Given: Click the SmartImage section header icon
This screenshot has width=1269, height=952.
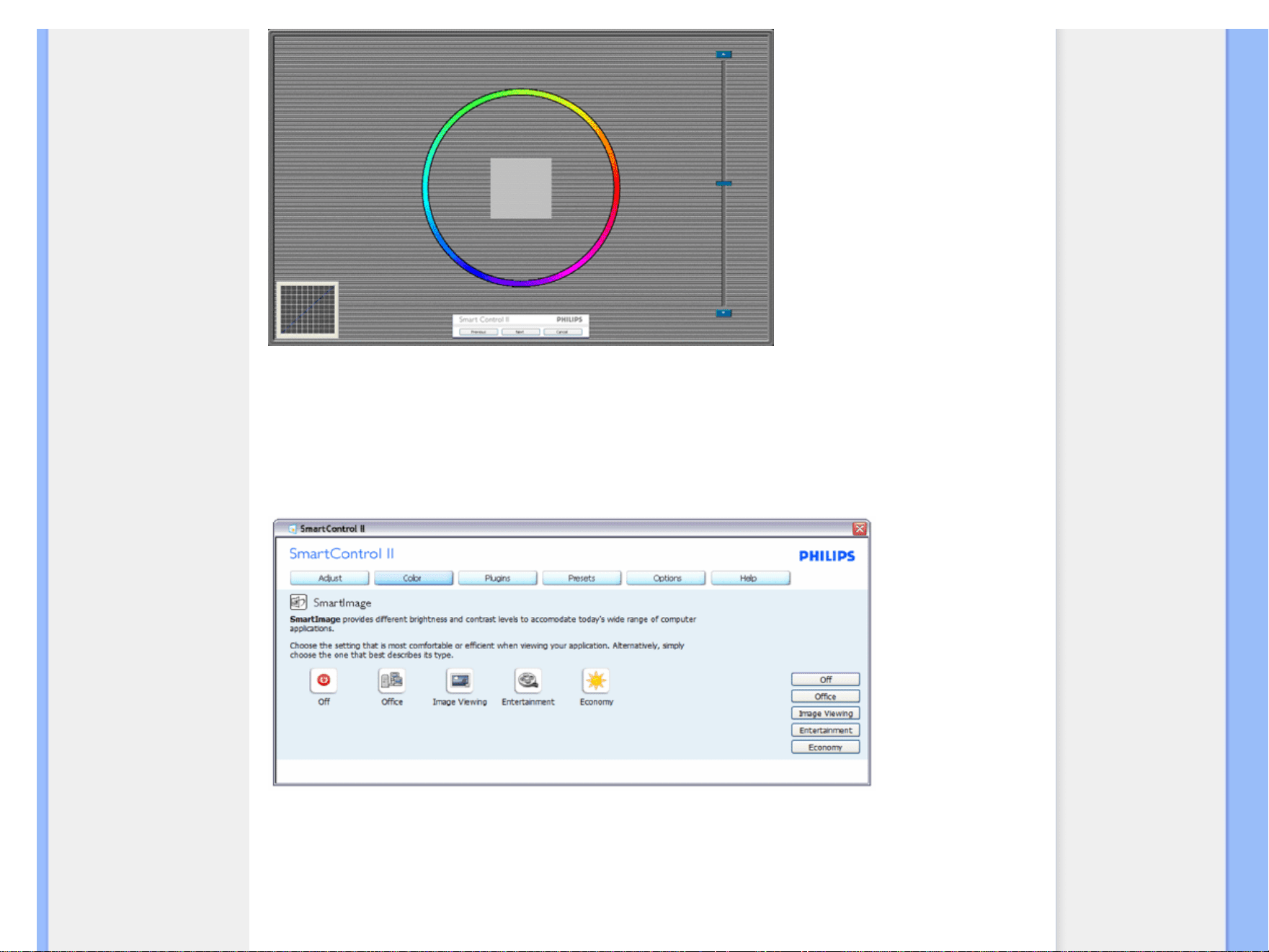Looking at the screenshot, I should (298, 602).
